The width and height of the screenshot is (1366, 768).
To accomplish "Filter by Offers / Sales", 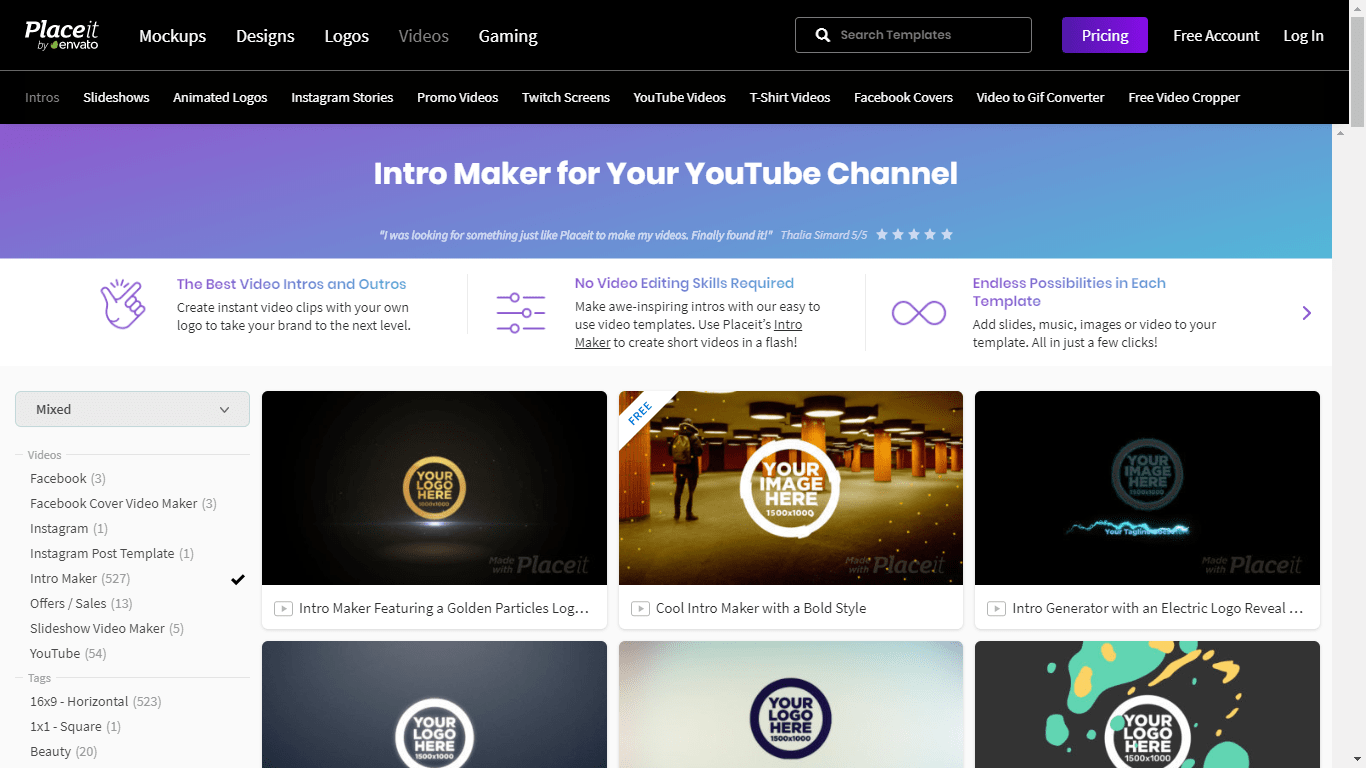I will 81,604.
